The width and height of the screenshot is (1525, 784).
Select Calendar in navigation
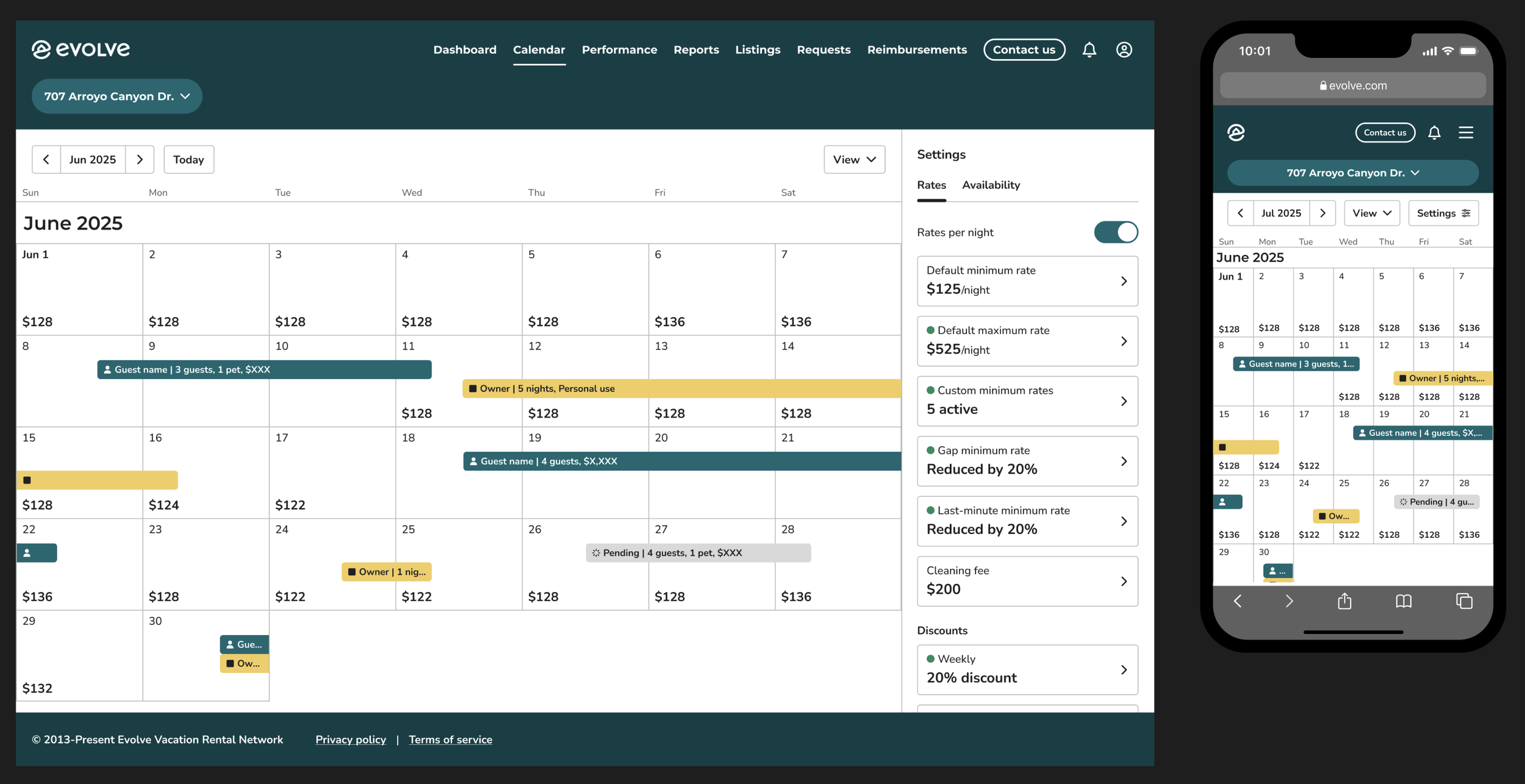[x=539, y=50]
